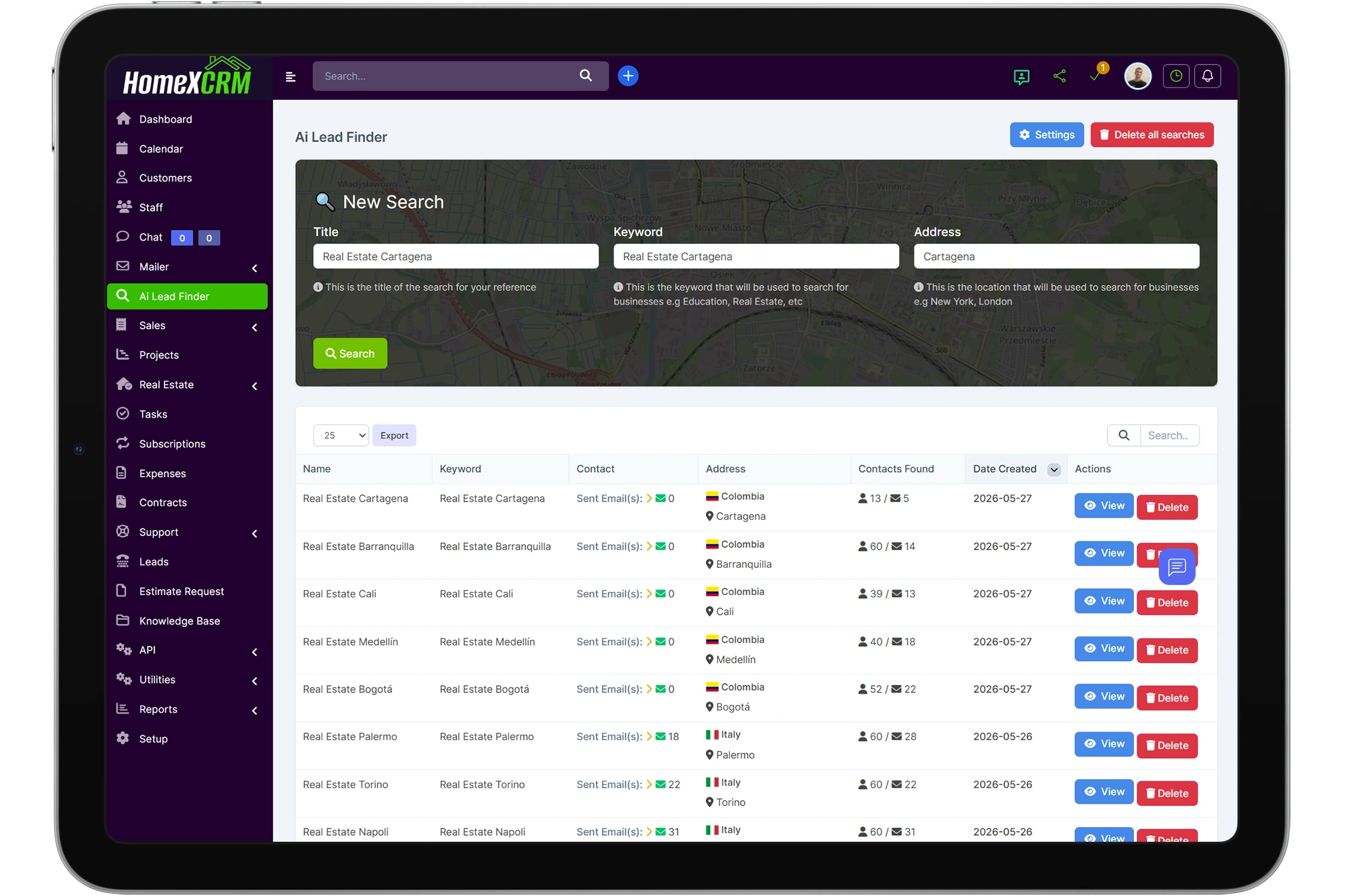Click the Estimate Request sidebar icon

click(x=122, y=591)
